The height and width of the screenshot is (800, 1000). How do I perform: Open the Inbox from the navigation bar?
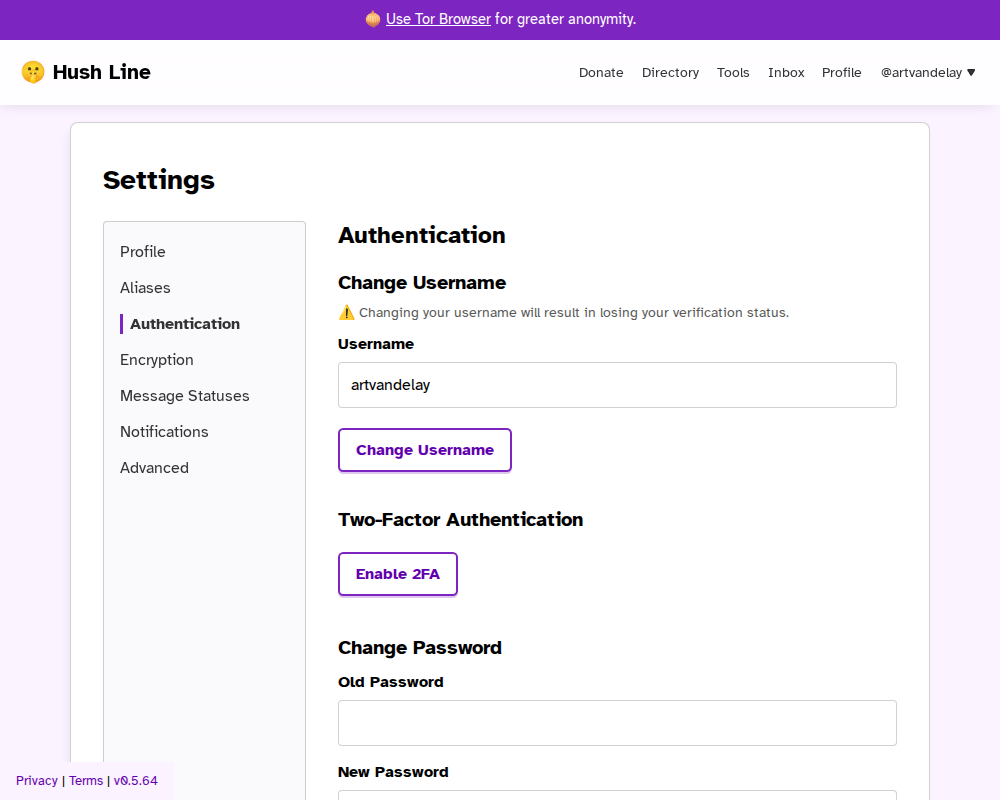click(786, 72)
